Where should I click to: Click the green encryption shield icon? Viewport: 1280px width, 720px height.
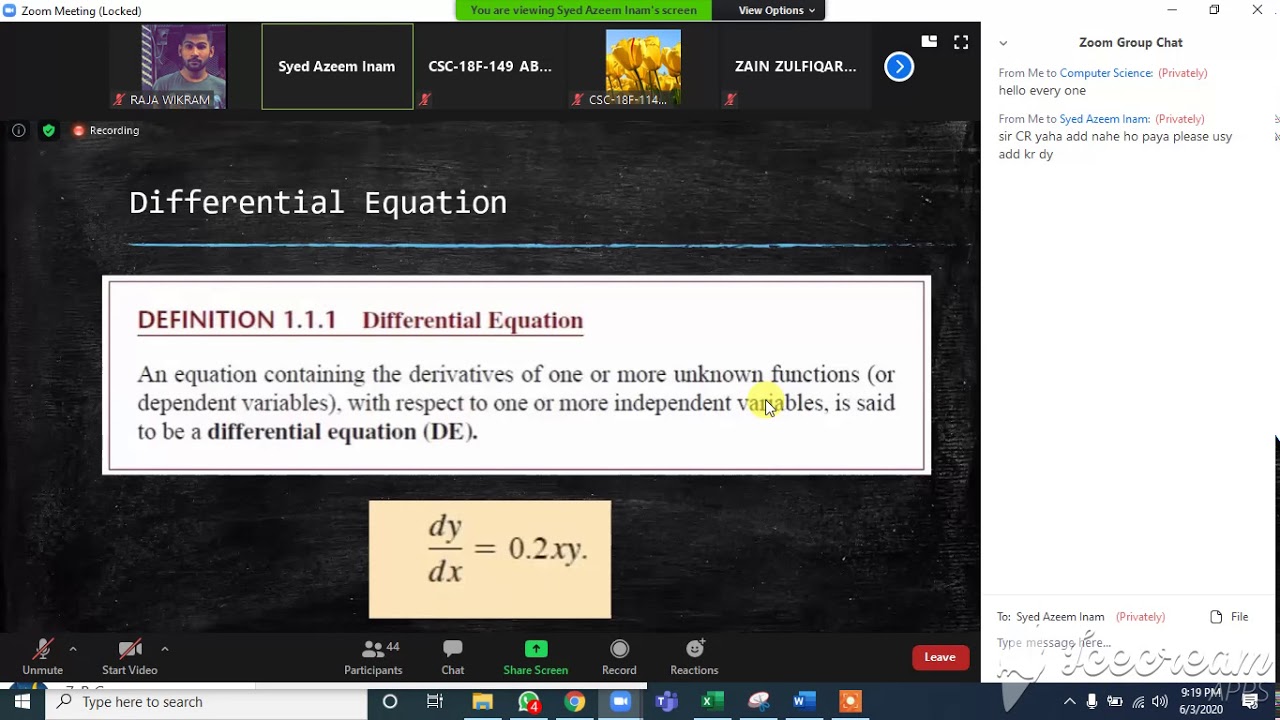point(48,130)
